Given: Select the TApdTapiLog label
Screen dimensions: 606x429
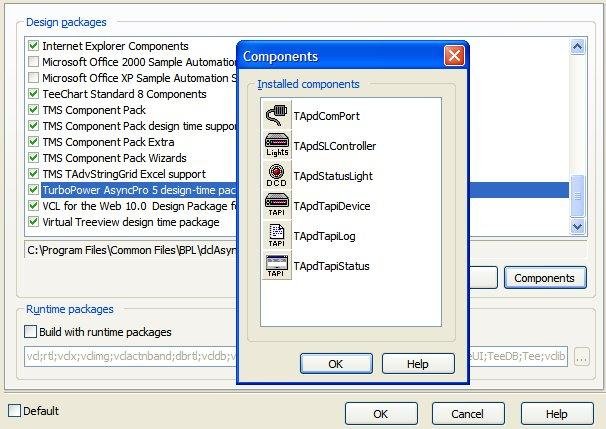Looking at the screenshot, I should pyautogui.click(x=325, y=236).
